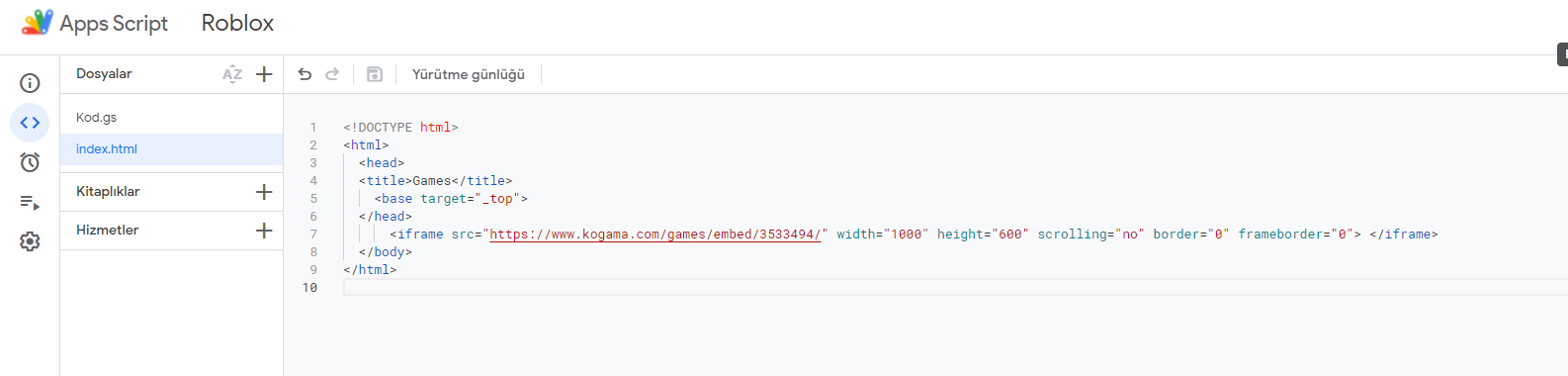Viewport: 1568px width, 376px height.
Task: Add a service with Hizmetler plus
Action: 264,231
